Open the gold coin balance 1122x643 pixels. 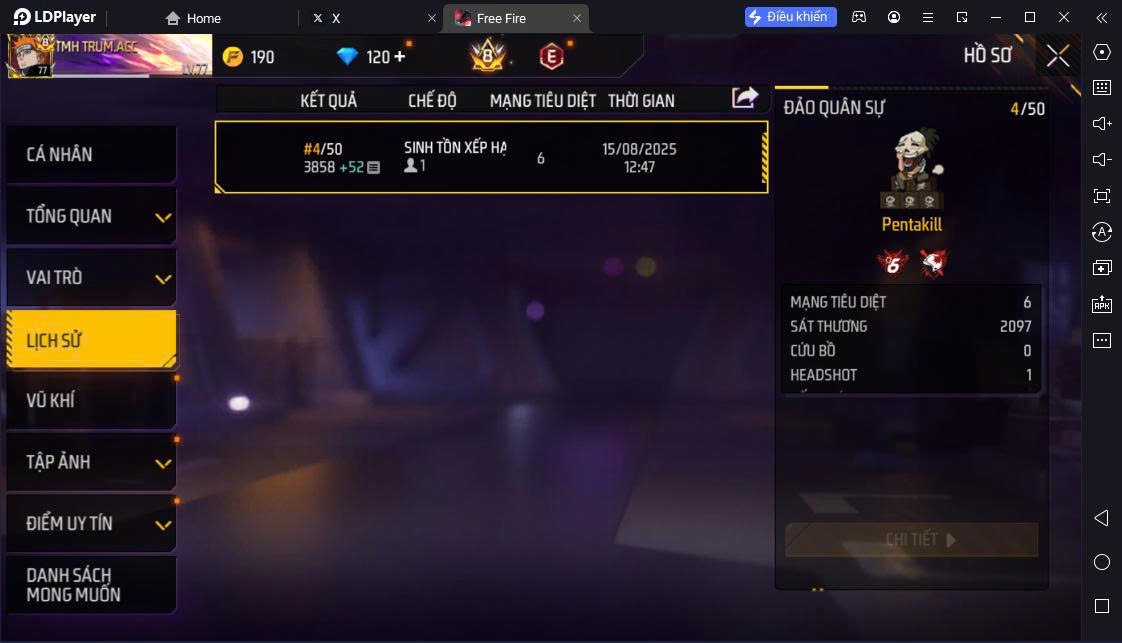click(x=248, y=57)
